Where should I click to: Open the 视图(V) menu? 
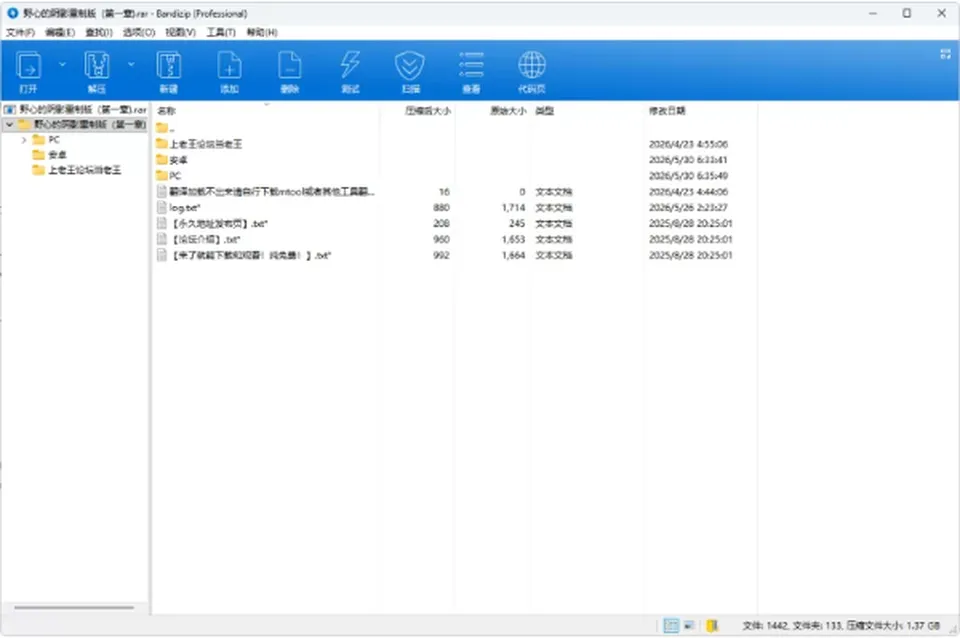[x=181, y=32]
